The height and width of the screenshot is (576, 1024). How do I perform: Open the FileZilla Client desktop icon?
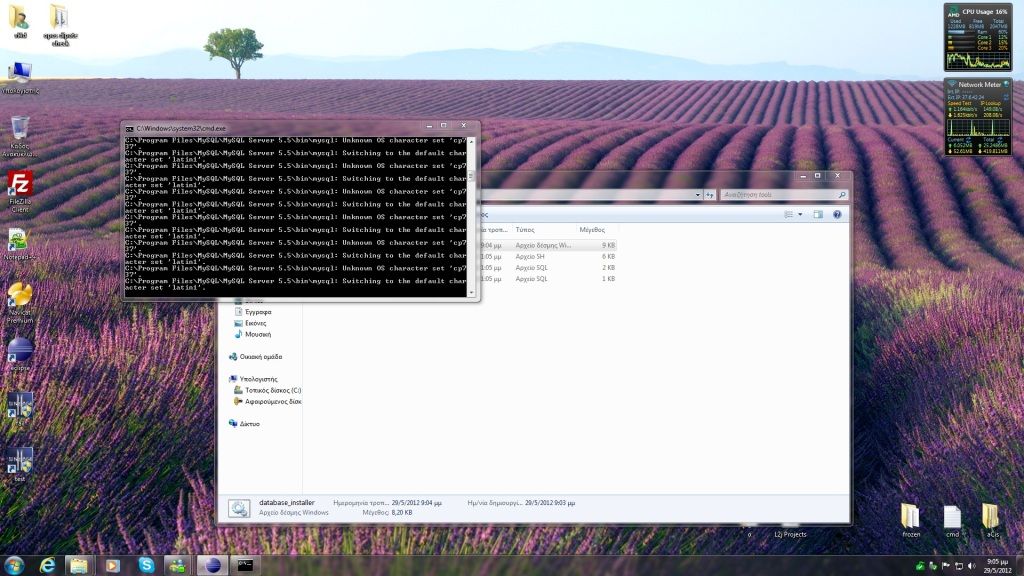click(x=20, y=187)
